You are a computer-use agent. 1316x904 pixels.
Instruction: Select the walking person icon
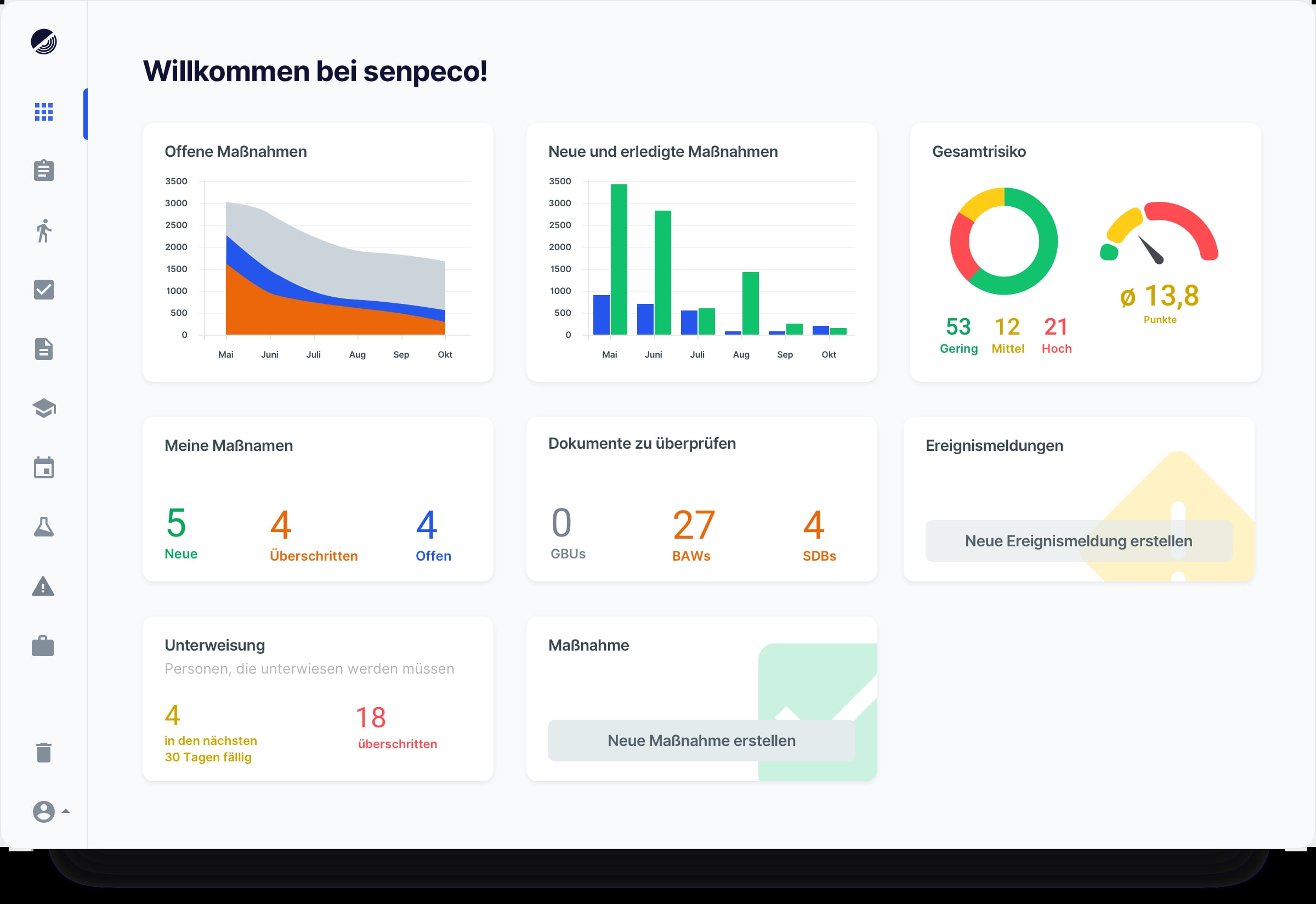tap(44, 230)
